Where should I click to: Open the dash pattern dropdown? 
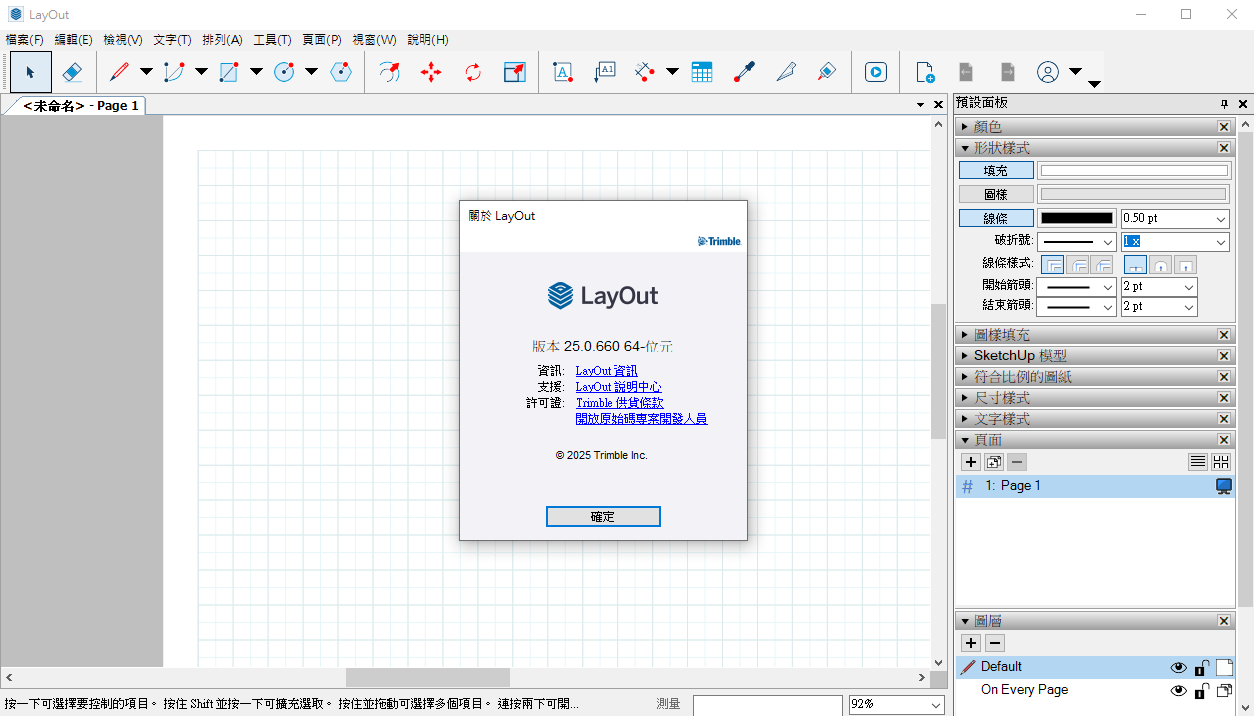click(x=1107, y=242)
